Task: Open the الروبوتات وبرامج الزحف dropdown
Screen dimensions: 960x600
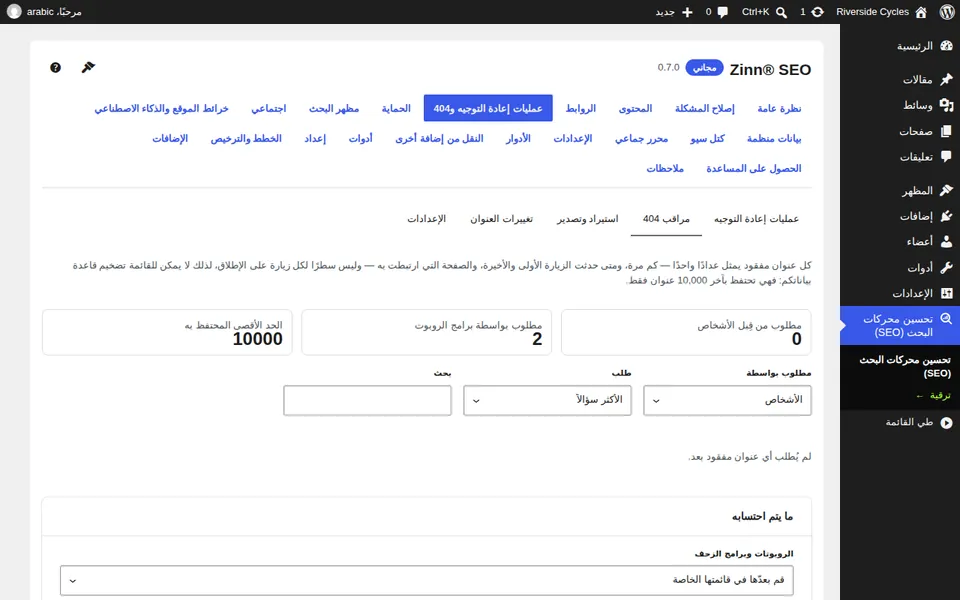Action: click(x=427, y=580)
